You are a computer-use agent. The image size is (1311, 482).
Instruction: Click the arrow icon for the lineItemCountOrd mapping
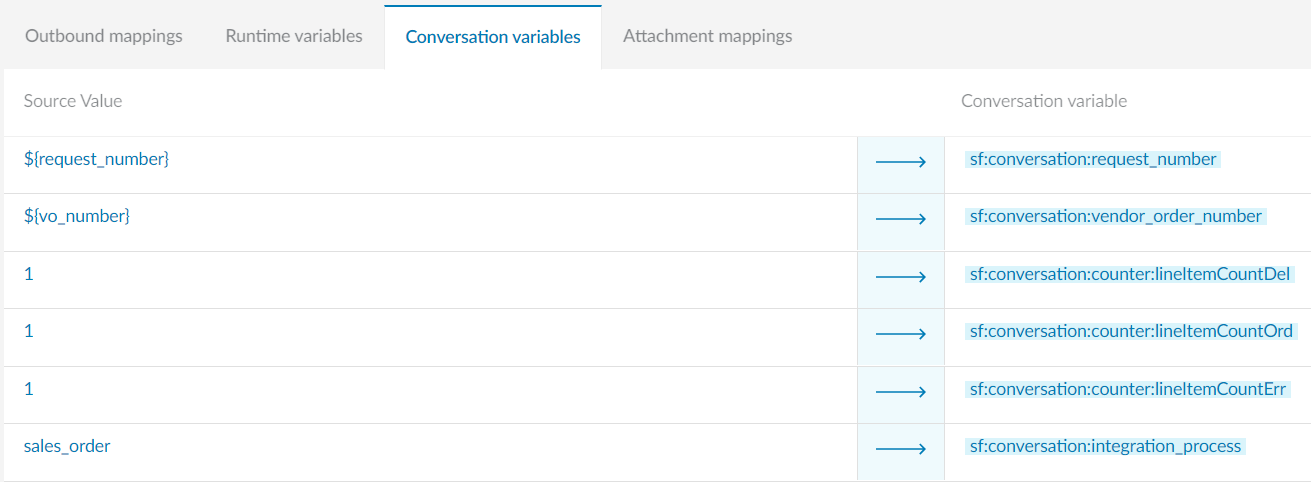tap(900, 333)
